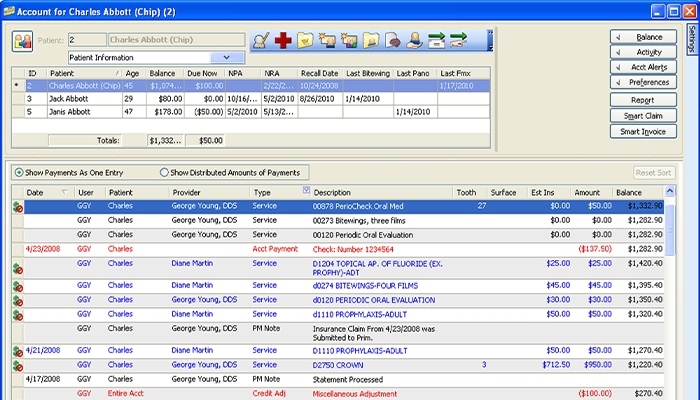The height and width of the screenshot is (400, 700).
Task: Click status icon on the D2750 CROWN row
Action: (17, 365)
